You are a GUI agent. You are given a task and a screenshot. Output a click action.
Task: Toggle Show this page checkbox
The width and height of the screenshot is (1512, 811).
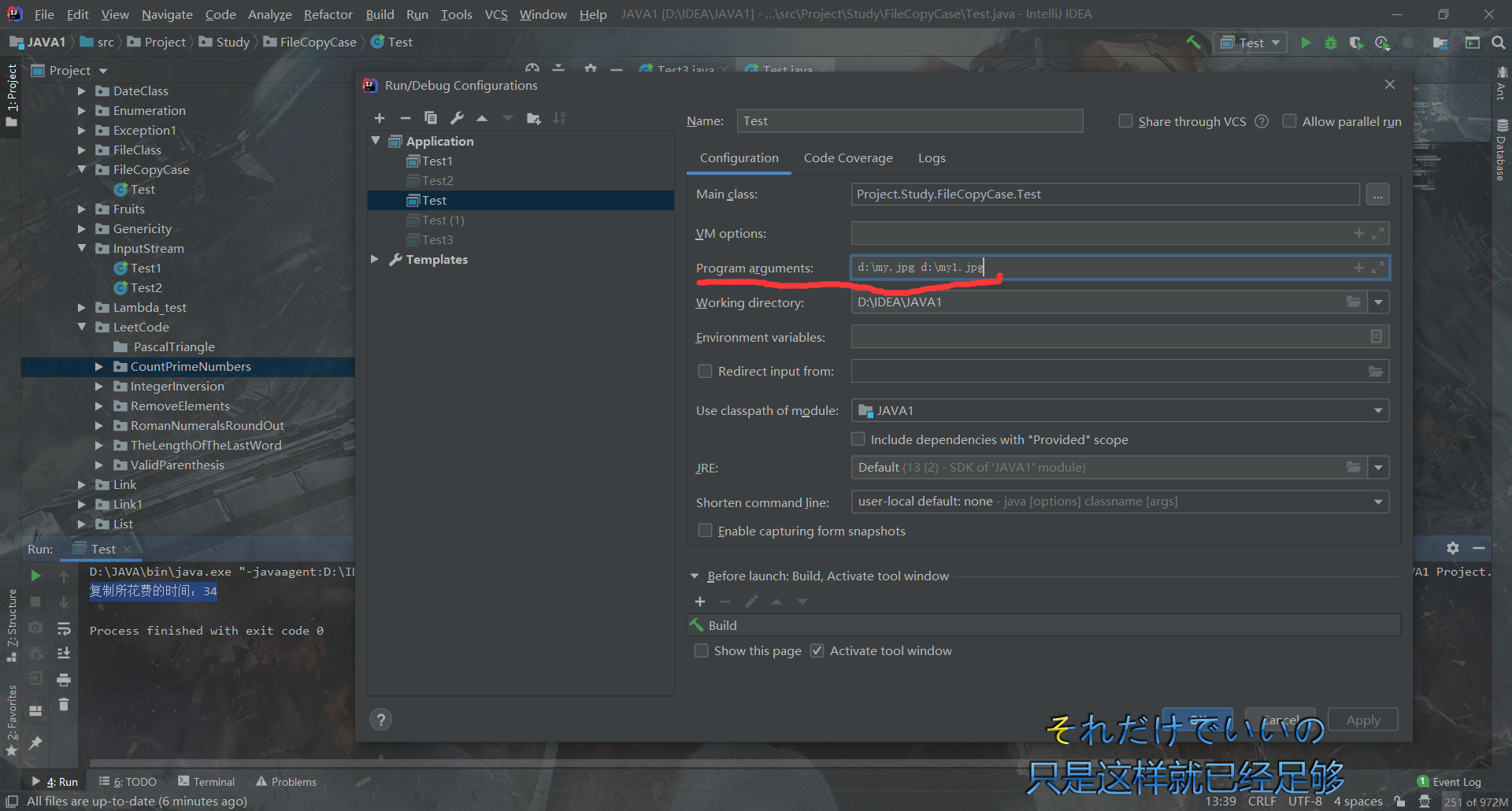click(x=701, y=650)
